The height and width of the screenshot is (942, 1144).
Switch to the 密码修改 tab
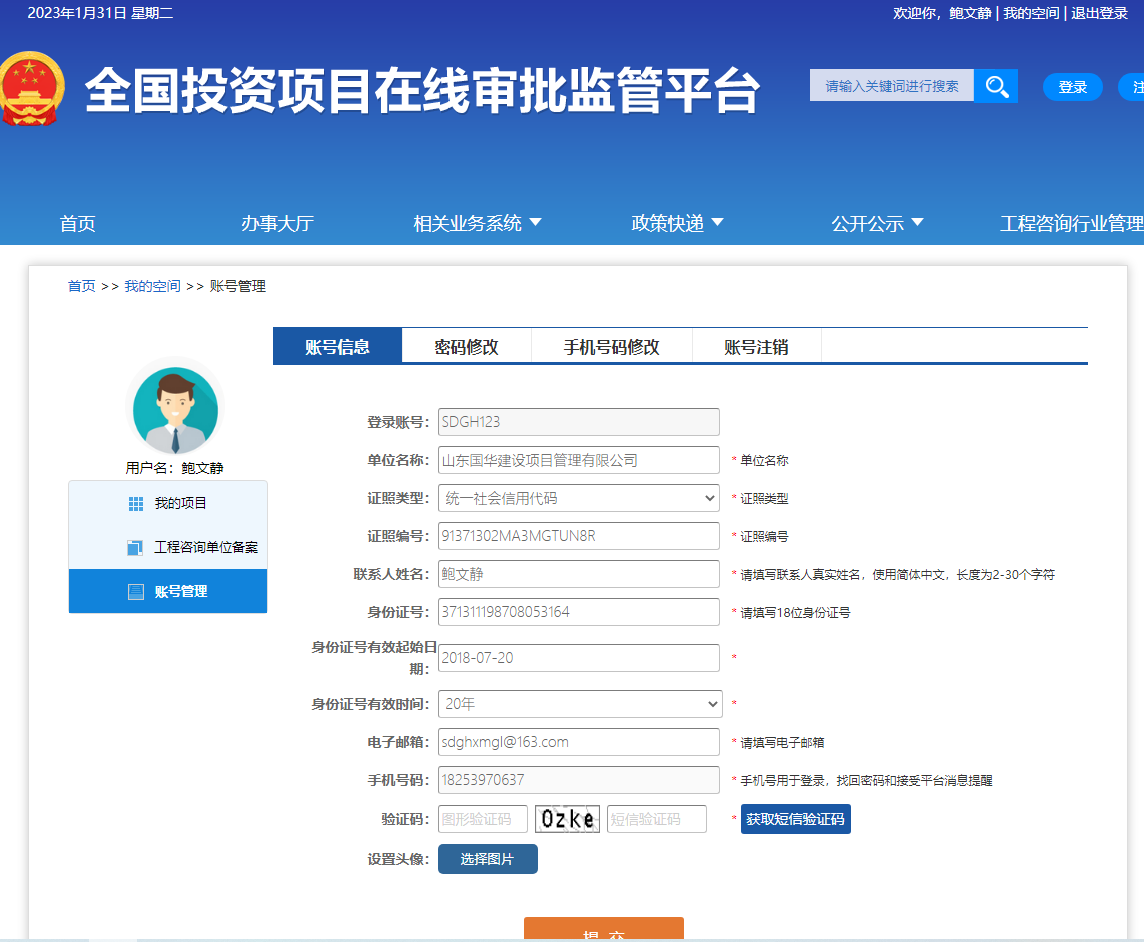point(467,344)
